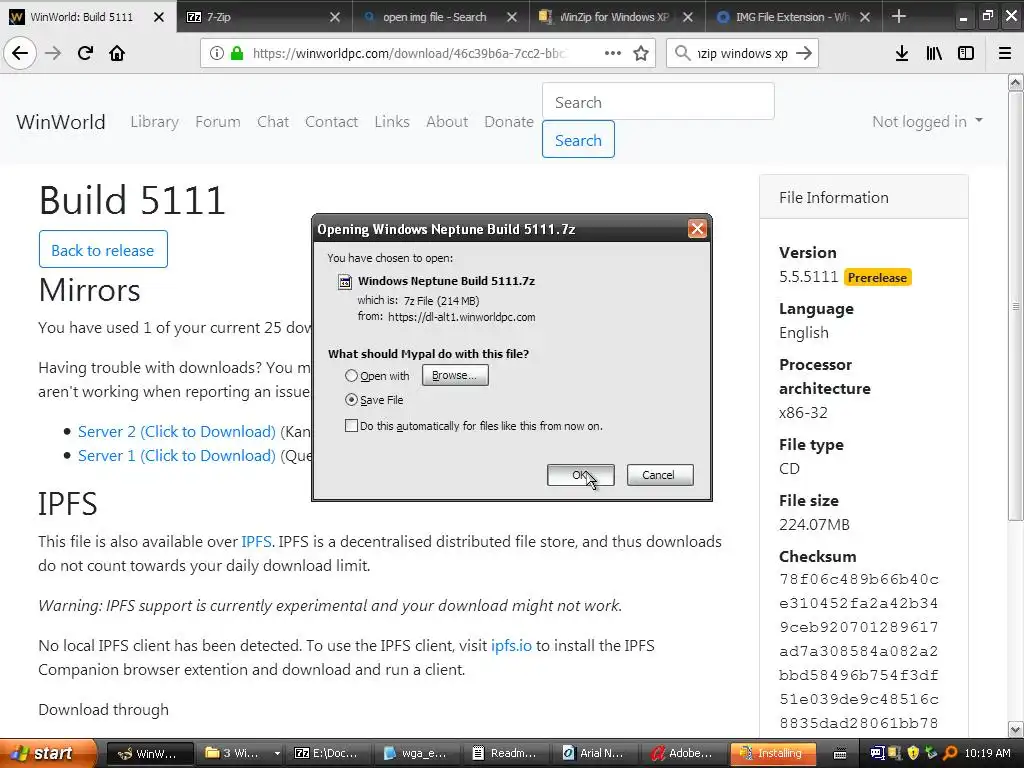Open the library bookshelf icon
Image resolution: width=1024 pixels, height=768 pixels.
click(x=934, y=53)
